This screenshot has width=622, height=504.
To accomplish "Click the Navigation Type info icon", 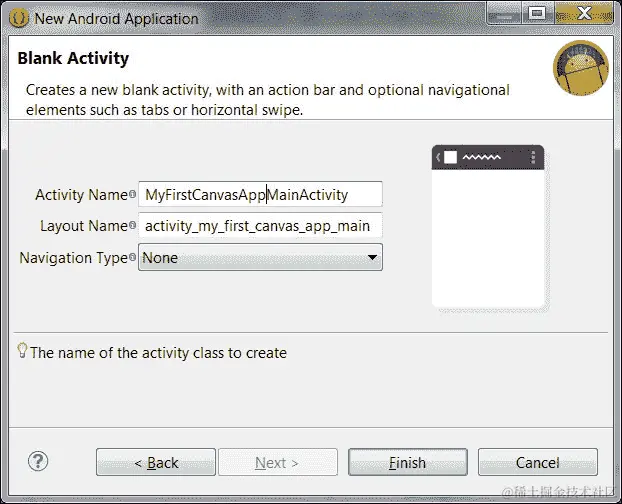I will tap(132, 257).
